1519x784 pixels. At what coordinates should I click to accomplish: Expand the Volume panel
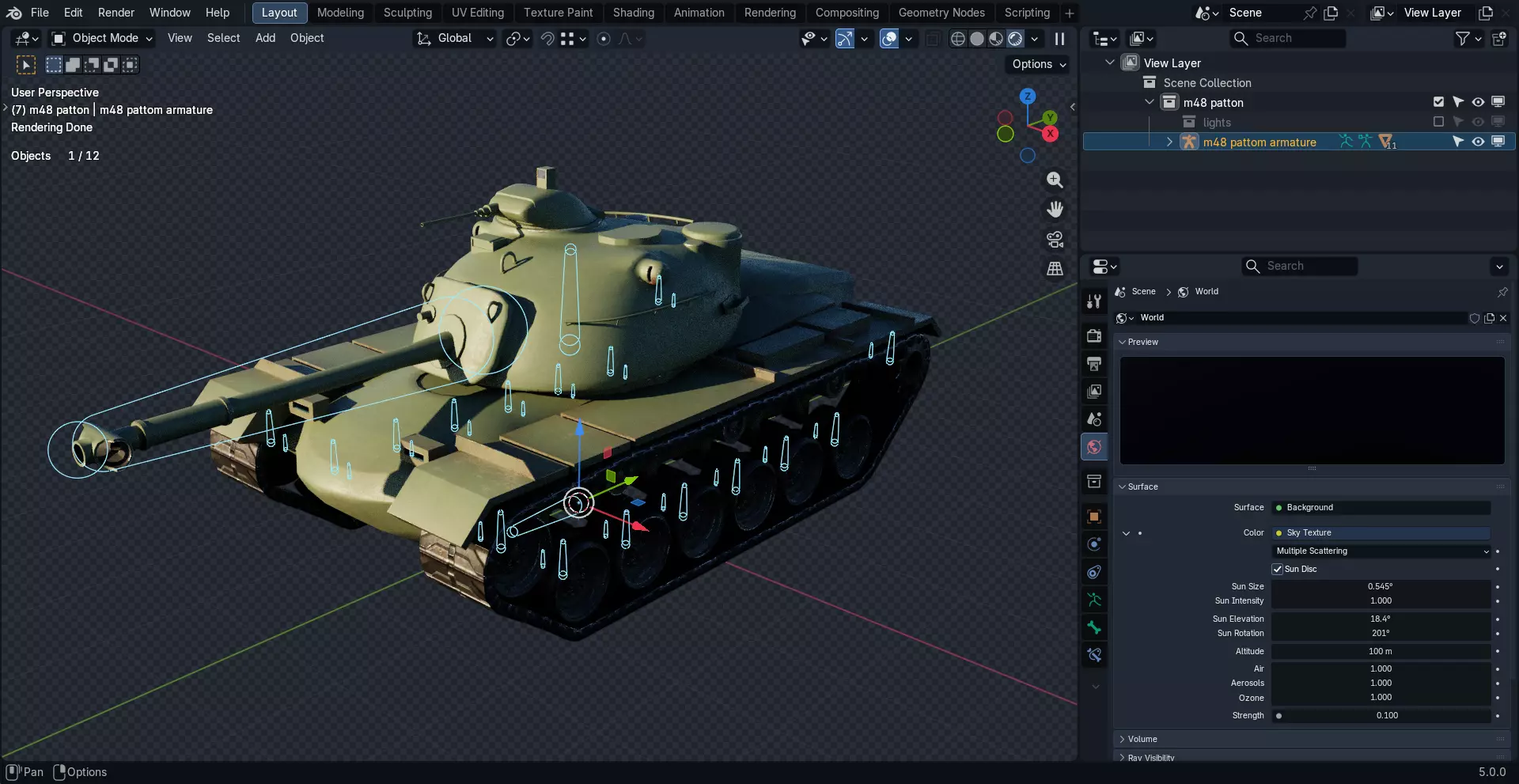(x=1122, y=740)
